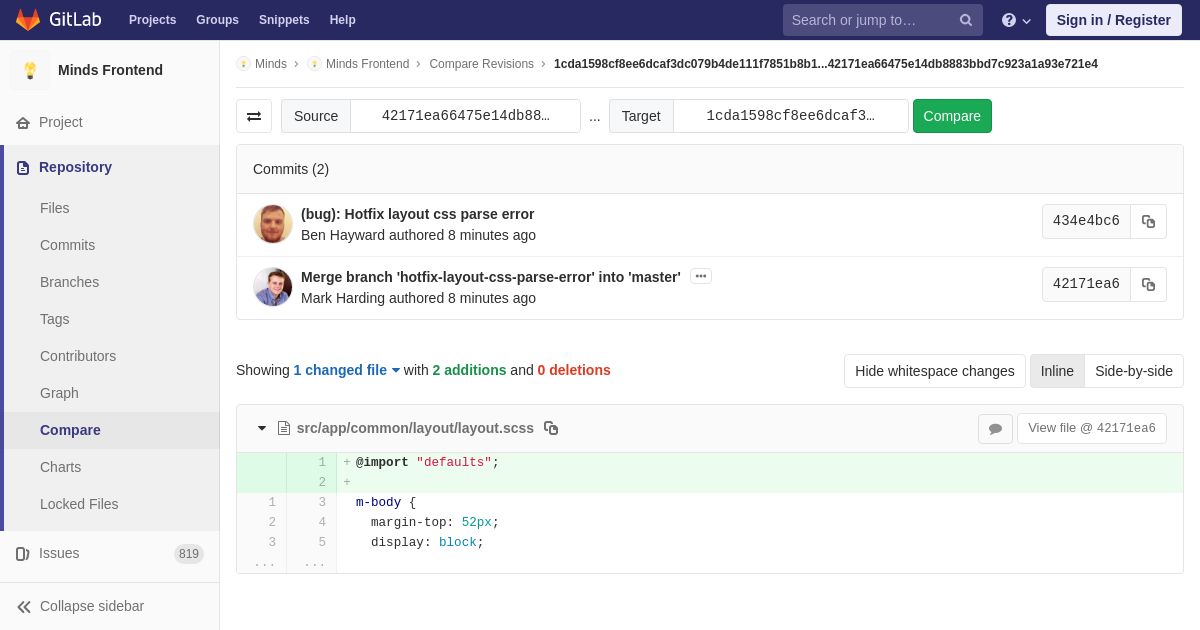This screenshot has width=1200, height=630.
Task: Click Minds breadcrumb link
Action: [x=271, y=64]
